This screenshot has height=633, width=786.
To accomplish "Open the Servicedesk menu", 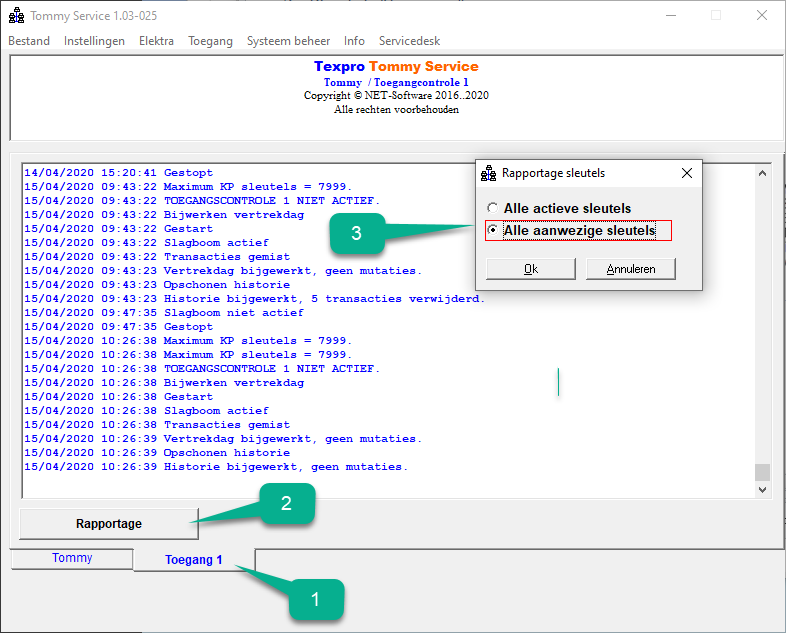I will [410, 41].
